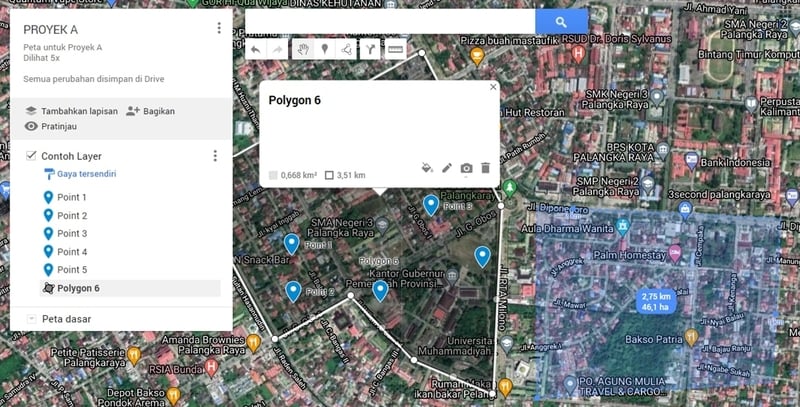Select Point 1 in the layer list
The height and width of the screenshot is (407, 800).
[130, 197]
